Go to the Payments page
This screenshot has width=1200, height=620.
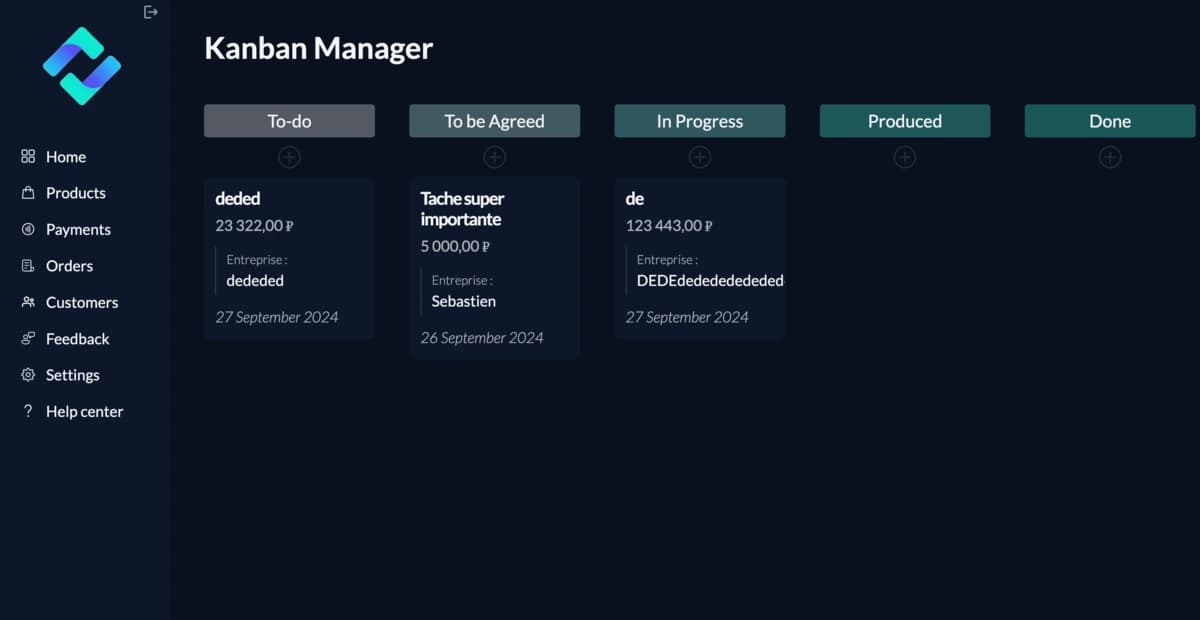point(78,229)
